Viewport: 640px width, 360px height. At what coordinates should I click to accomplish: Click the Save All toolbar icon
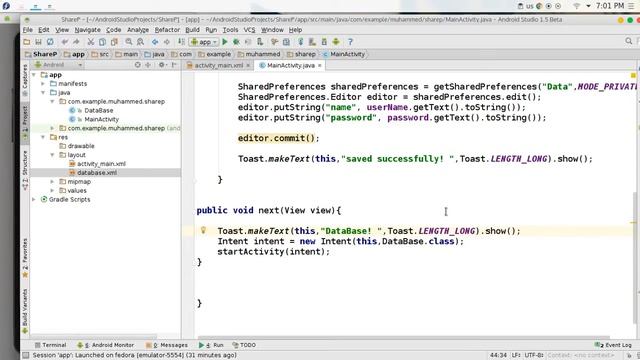pyautogui.click(x=38, y=42)
